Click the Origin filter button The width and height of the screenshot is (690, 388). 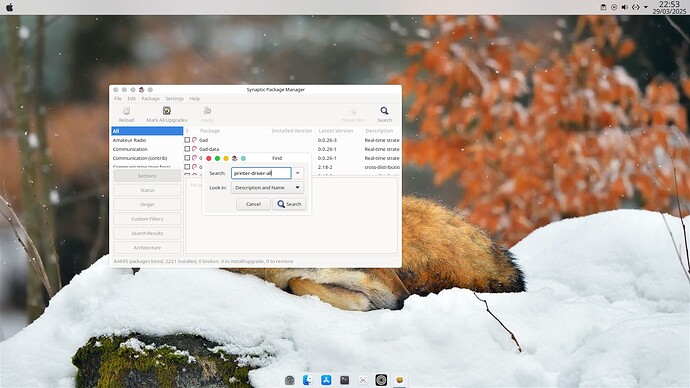click(x=147, y=205)
